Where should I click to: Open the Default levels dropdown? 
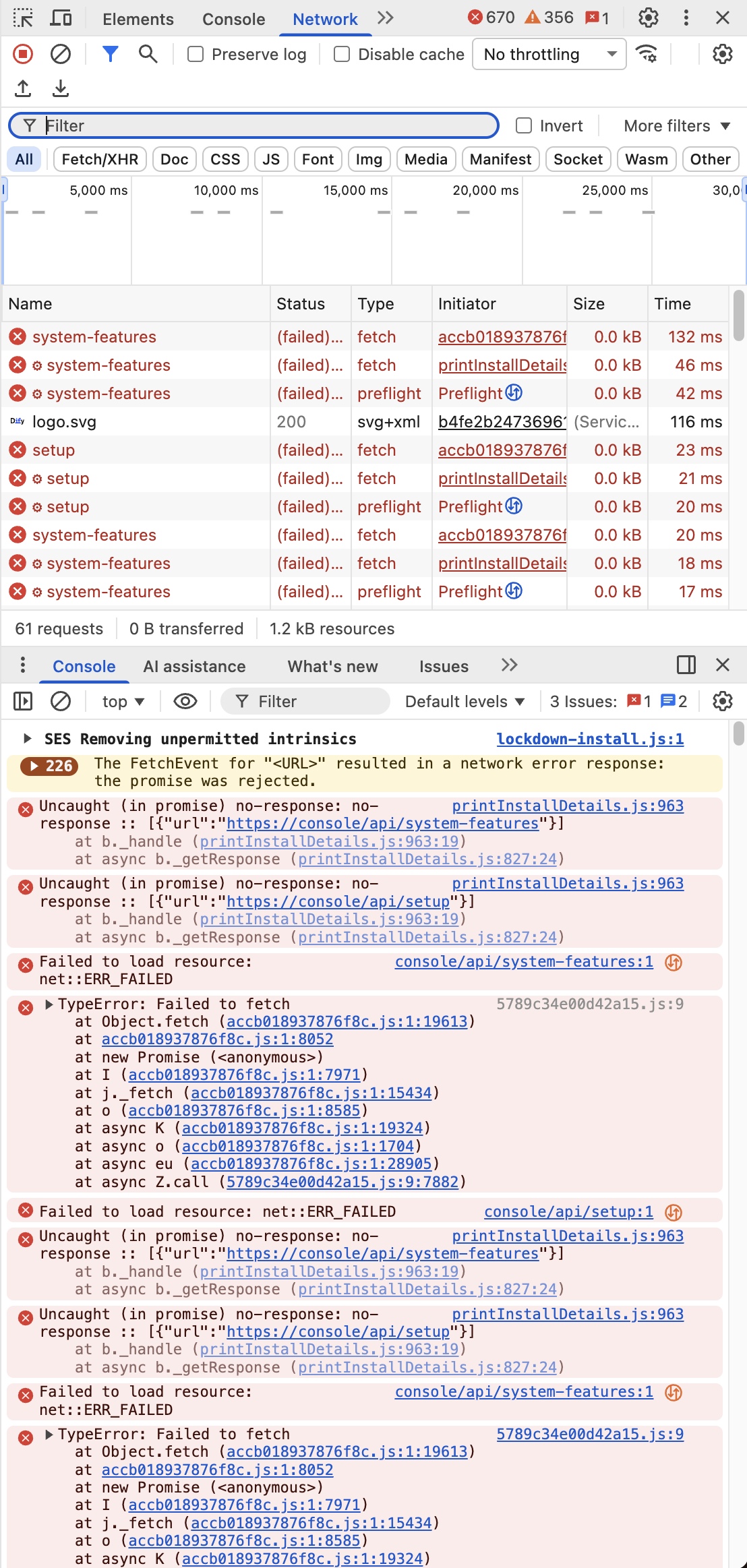[465, 702]
